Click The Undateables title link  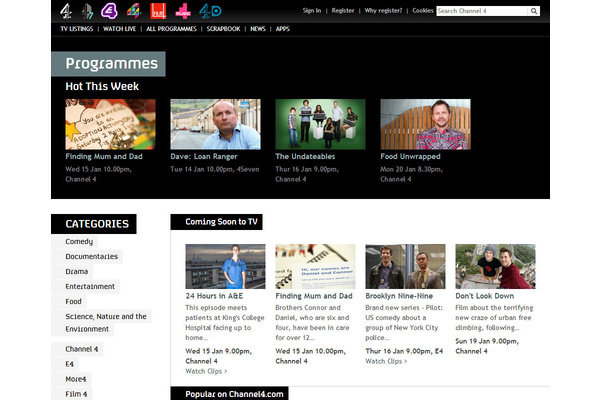(305, 156)
